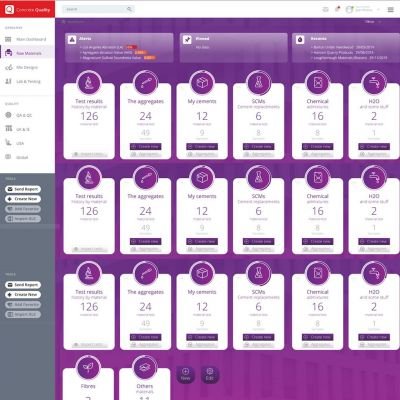
Task: Click the Recents panel icon
Action: (300, 40)
